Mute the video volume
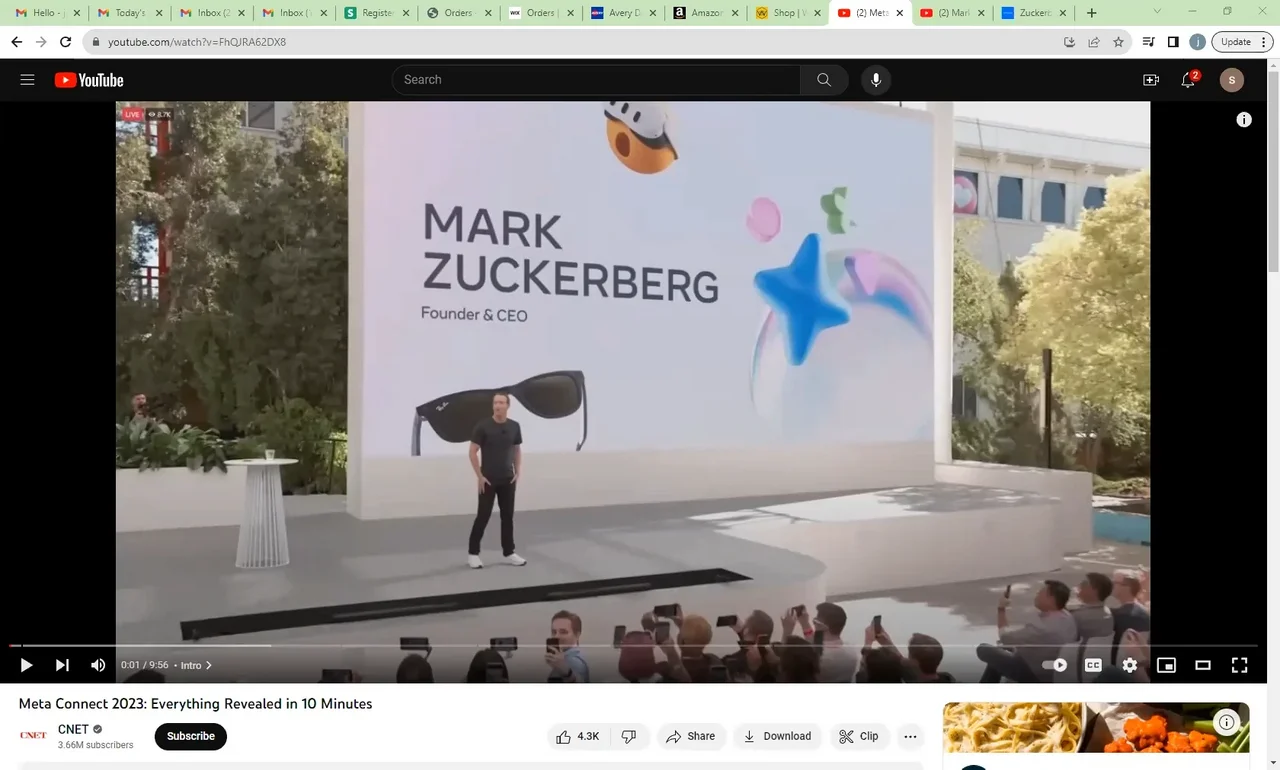 tap(98, 665)
